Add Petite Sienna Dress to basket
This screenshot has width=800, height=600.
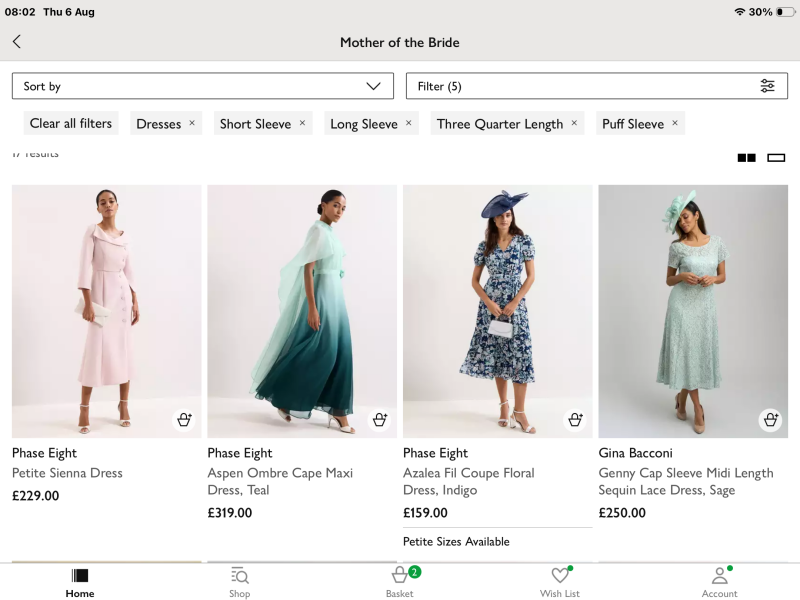pos(184,419)
